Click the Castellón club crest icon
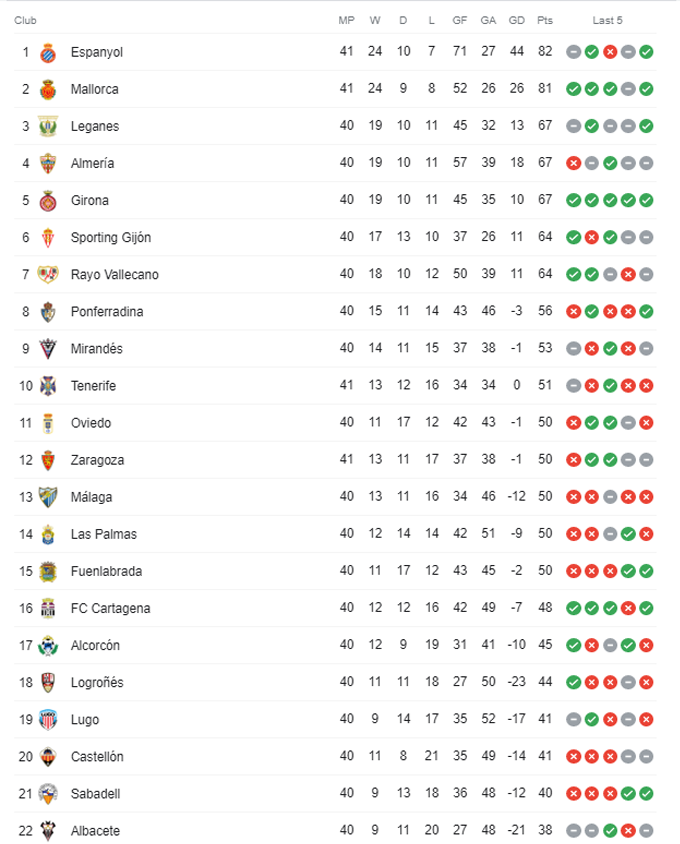 pos(48,757)
